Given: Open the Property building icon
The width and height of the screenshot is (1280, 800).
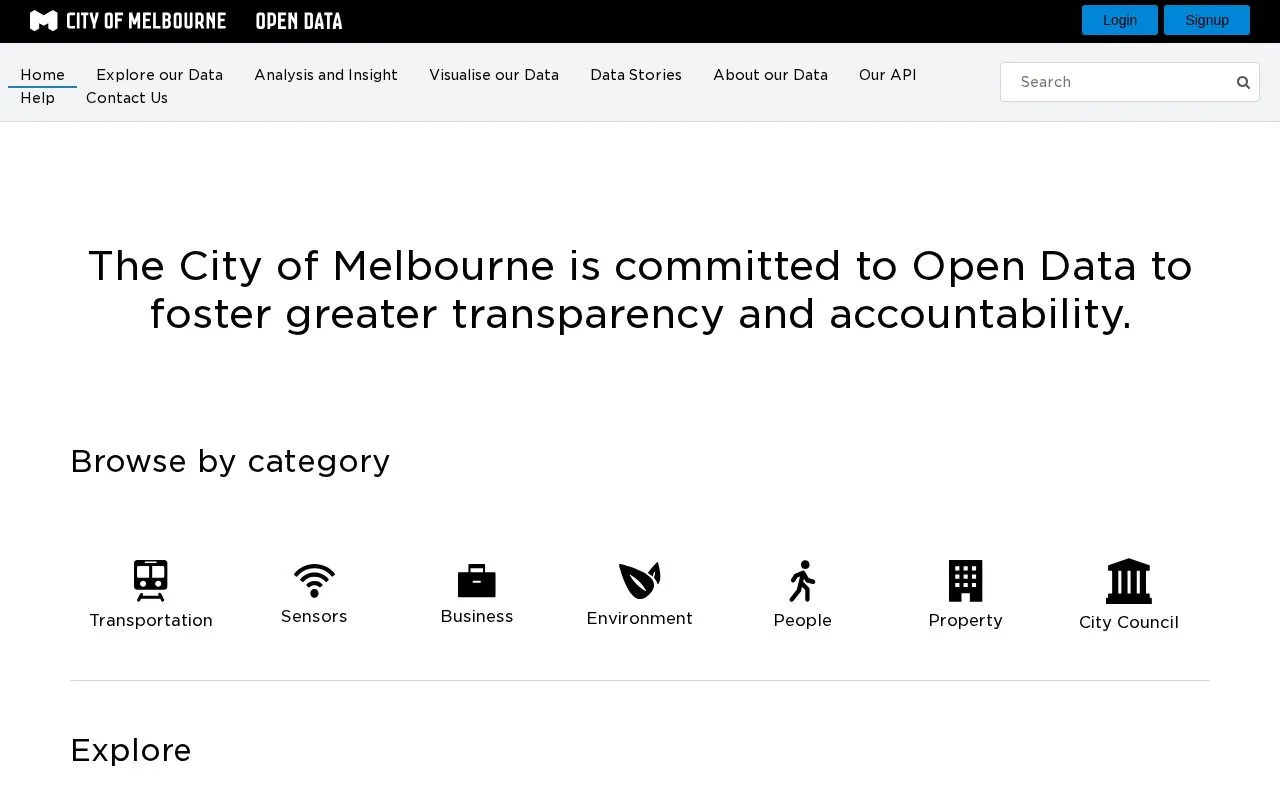Looking at the screenshot, I should [x=966, y=580].
